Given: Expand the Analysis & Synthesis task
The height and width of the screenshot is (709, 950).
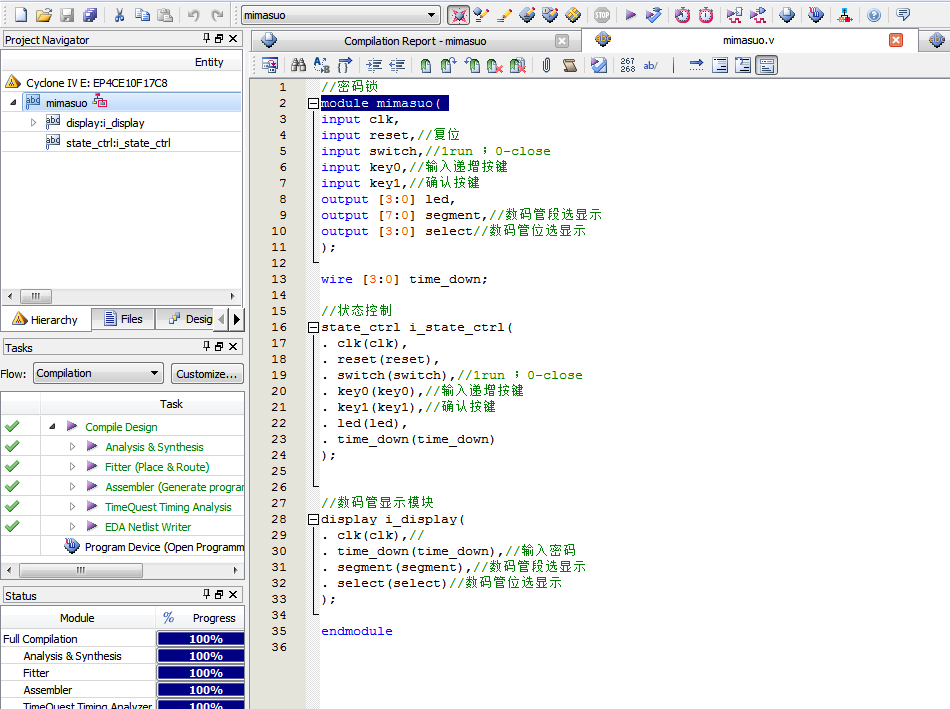Looking at the screenshot, I should click(72, 447).
